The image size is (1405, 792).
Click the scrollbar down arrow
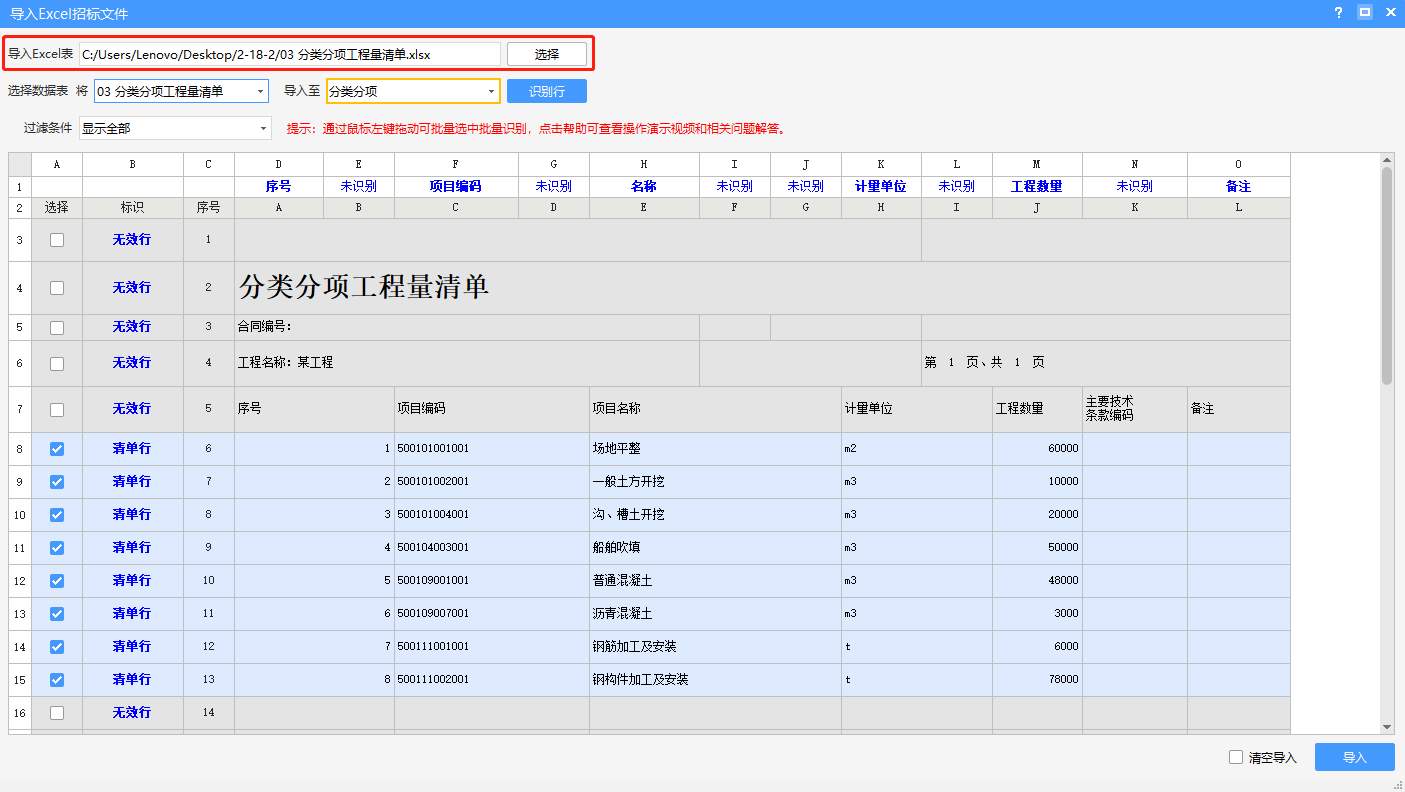(1386, 726)
